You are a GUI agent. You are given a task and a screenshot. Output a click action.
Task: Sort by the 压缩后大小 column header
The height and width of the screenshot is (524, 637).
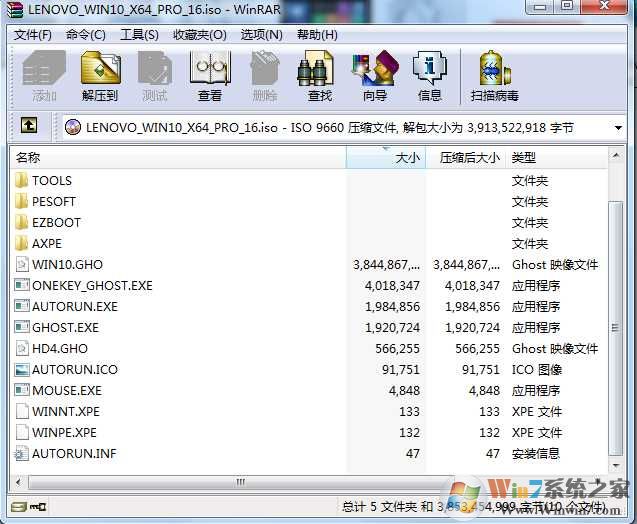(x=465, y=158)
